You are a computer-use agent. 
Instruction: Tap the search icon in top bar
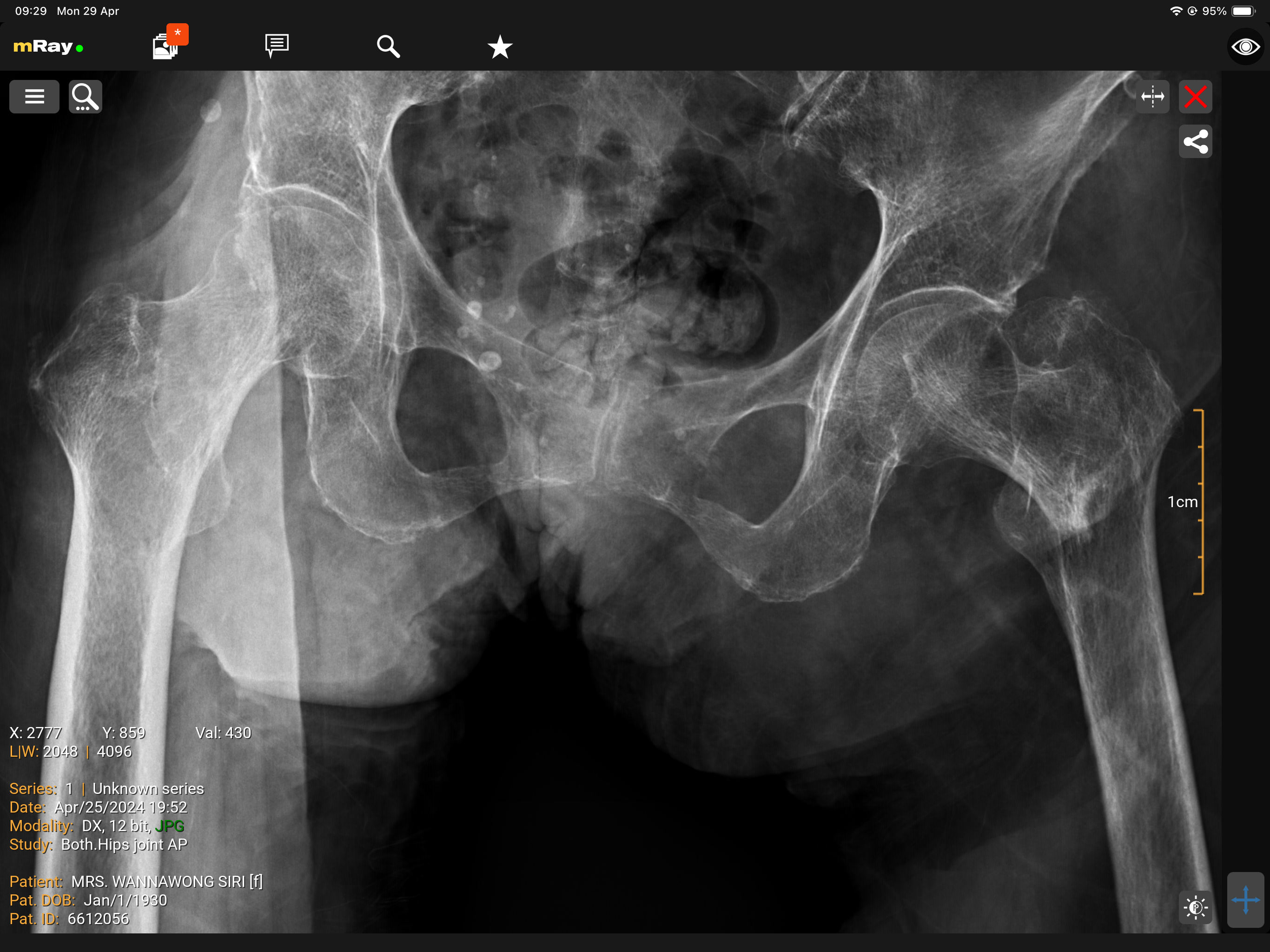coord(388,46)
